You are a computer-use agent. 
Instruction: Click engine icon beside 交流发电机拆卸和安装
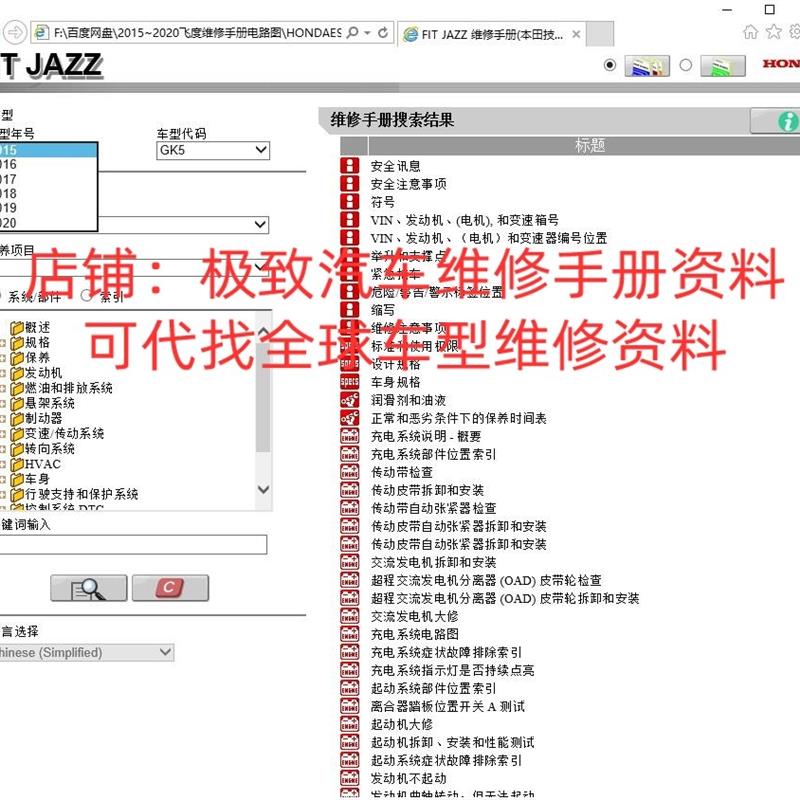pyautogui.click(x=349, y=562)
